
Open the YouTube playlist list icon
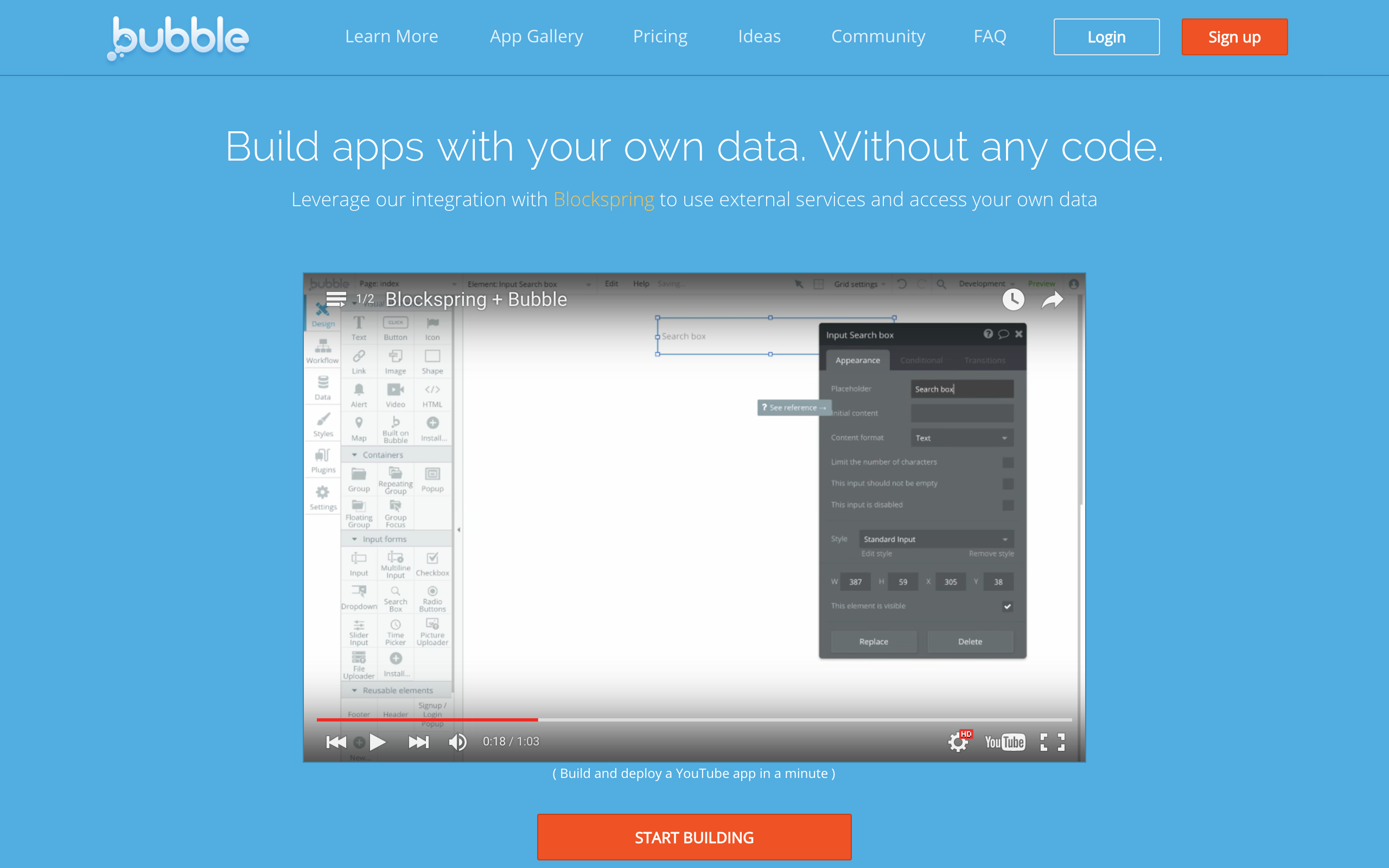pyautogui.click(x=336, y=299)
